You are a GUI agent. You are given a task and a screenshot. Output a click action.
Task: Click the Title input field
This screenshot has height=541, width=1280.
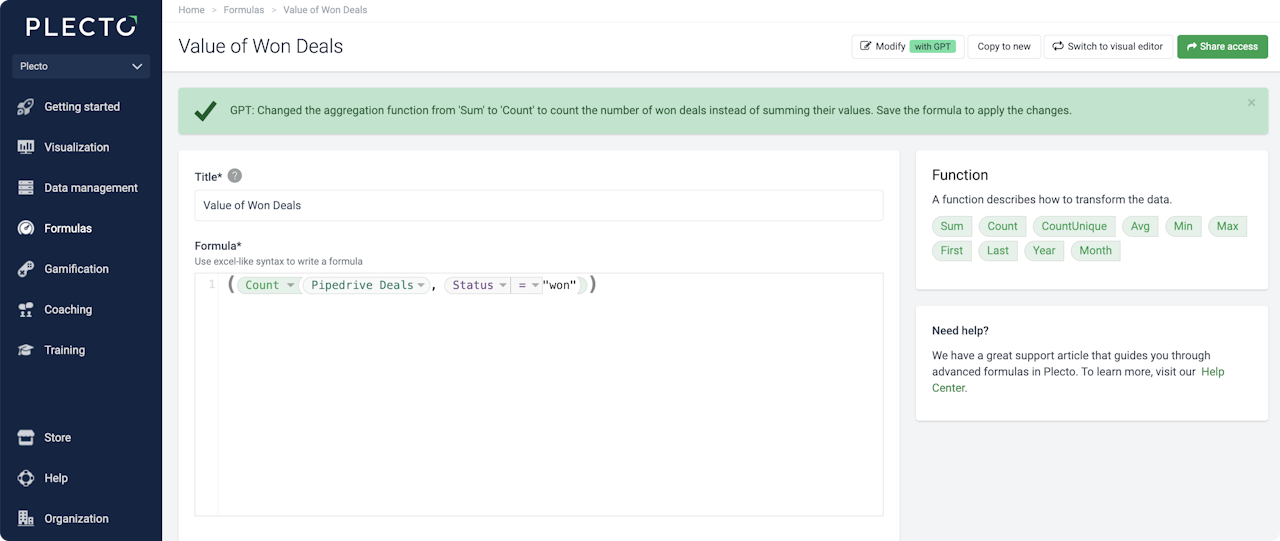click(x=538, y=205)
